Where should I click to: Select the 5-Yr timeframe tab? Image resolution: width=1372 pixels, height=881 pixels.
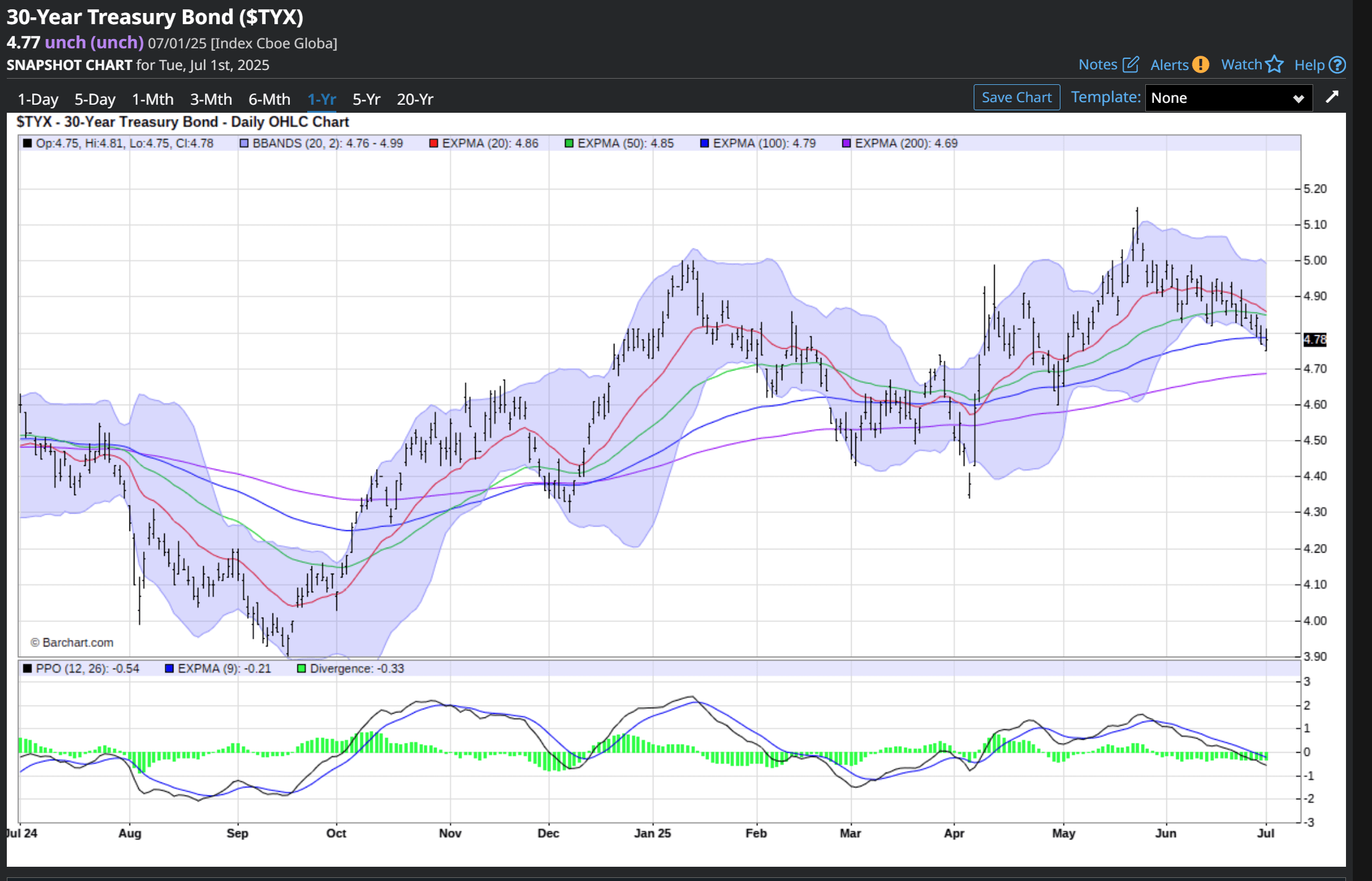366,99
